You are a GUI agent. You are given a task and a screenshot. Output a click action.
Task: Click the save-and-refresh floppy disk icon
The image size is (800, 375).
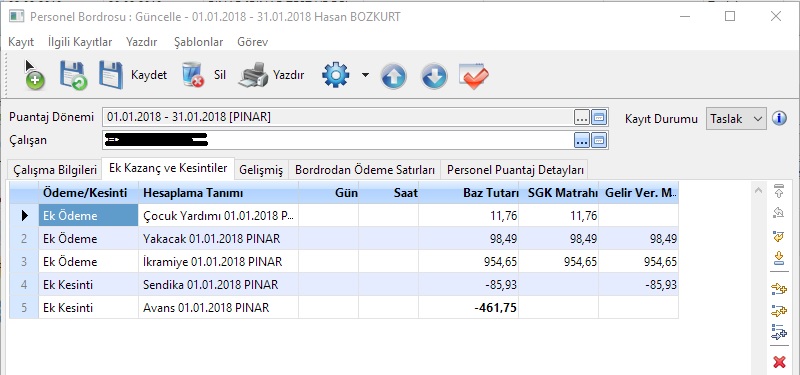[x=73, y=76]
